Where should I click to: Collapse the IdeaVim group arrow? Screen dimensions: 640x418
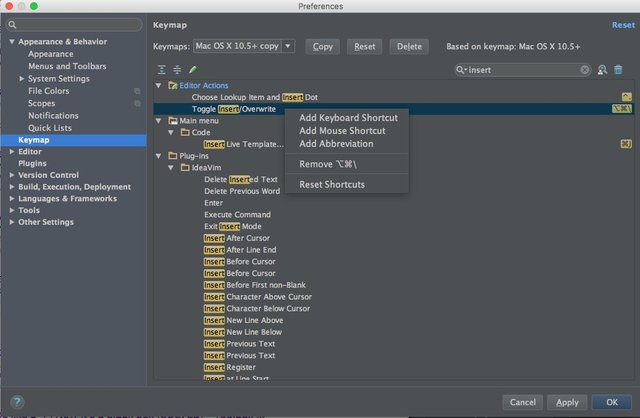[171, 168]
